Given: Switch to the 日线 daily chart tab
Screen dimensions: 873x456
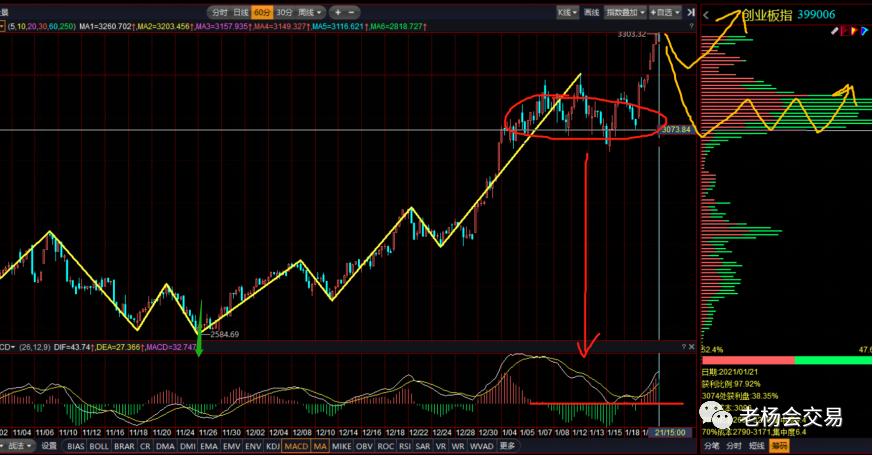Looking at the screenshot, I should pyautogui.click(x=241, y=12).
